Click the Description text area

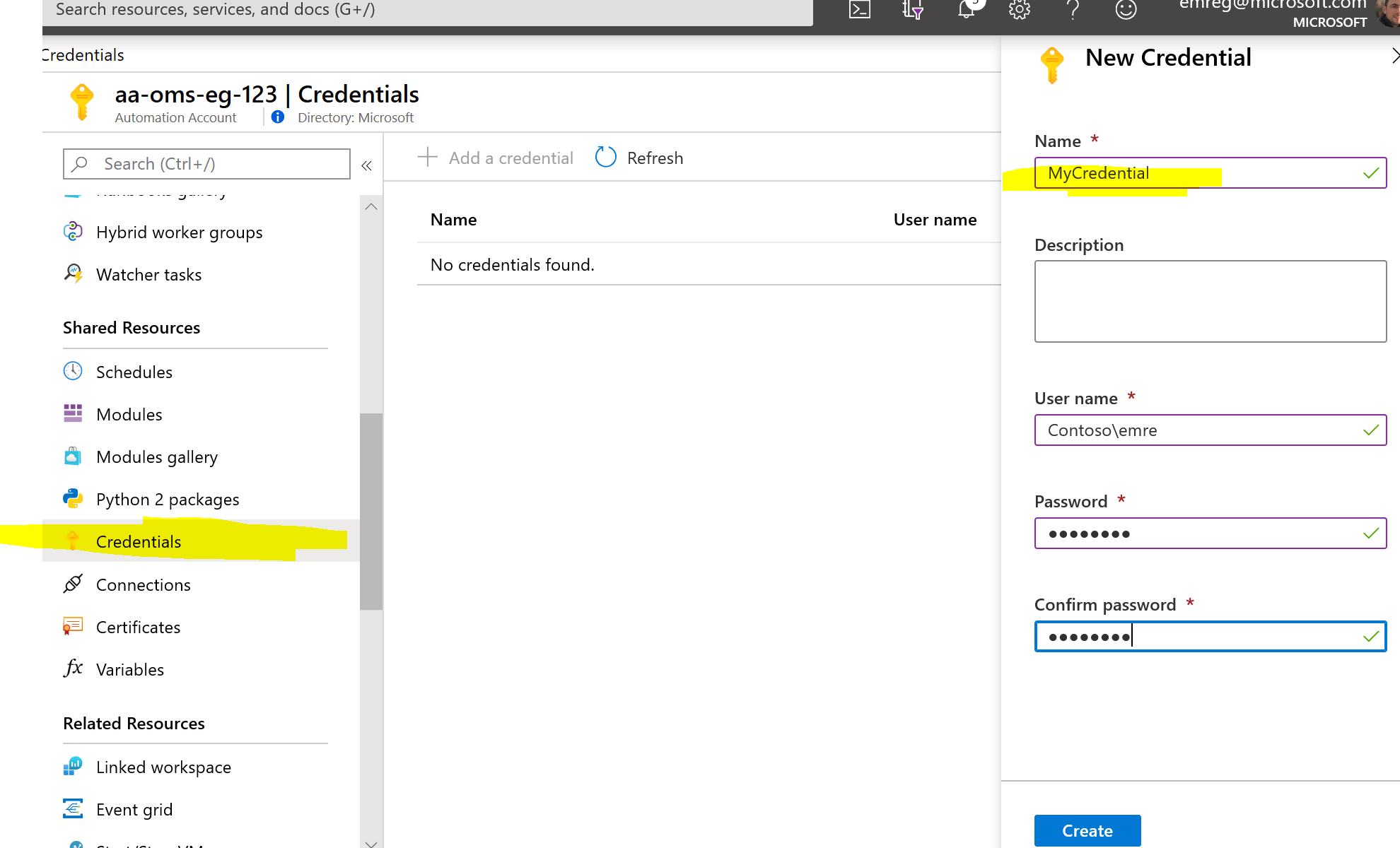click(x=1210, y=302)
